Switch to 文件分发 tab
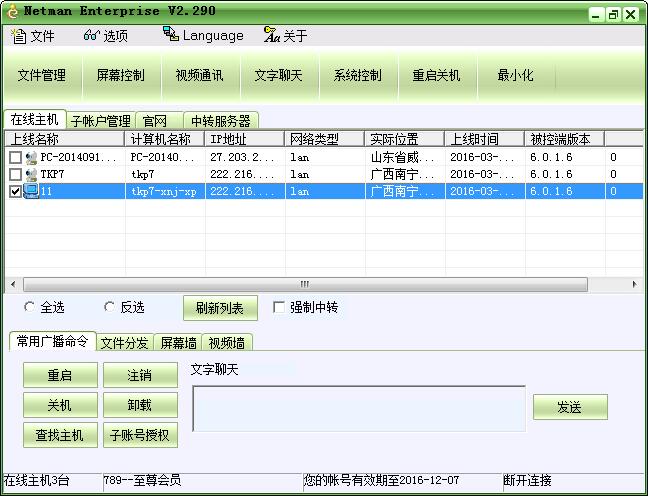 [x=125, y=343]
